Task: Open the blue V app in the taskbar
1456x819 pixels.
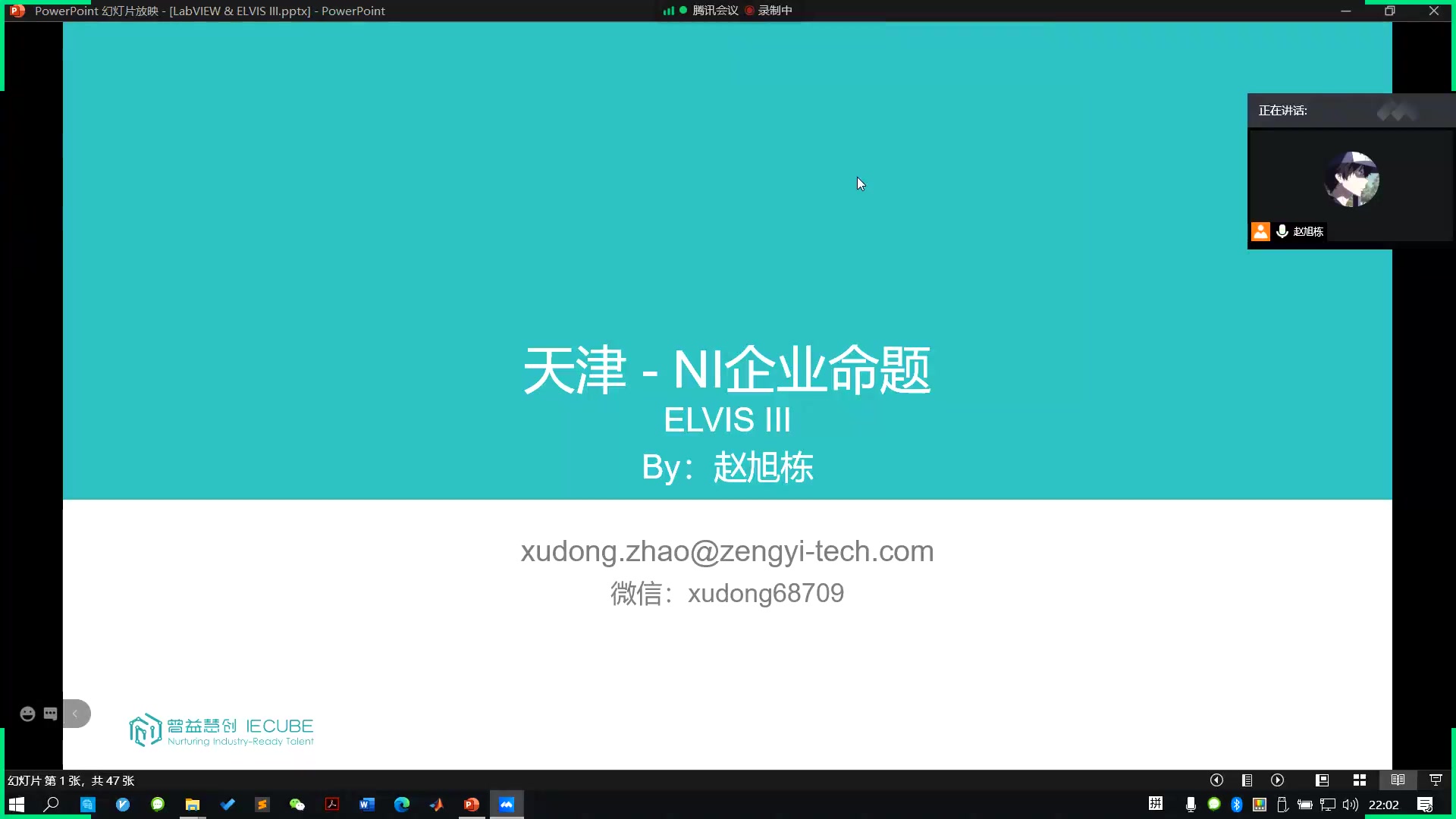Action: point(123,805)
